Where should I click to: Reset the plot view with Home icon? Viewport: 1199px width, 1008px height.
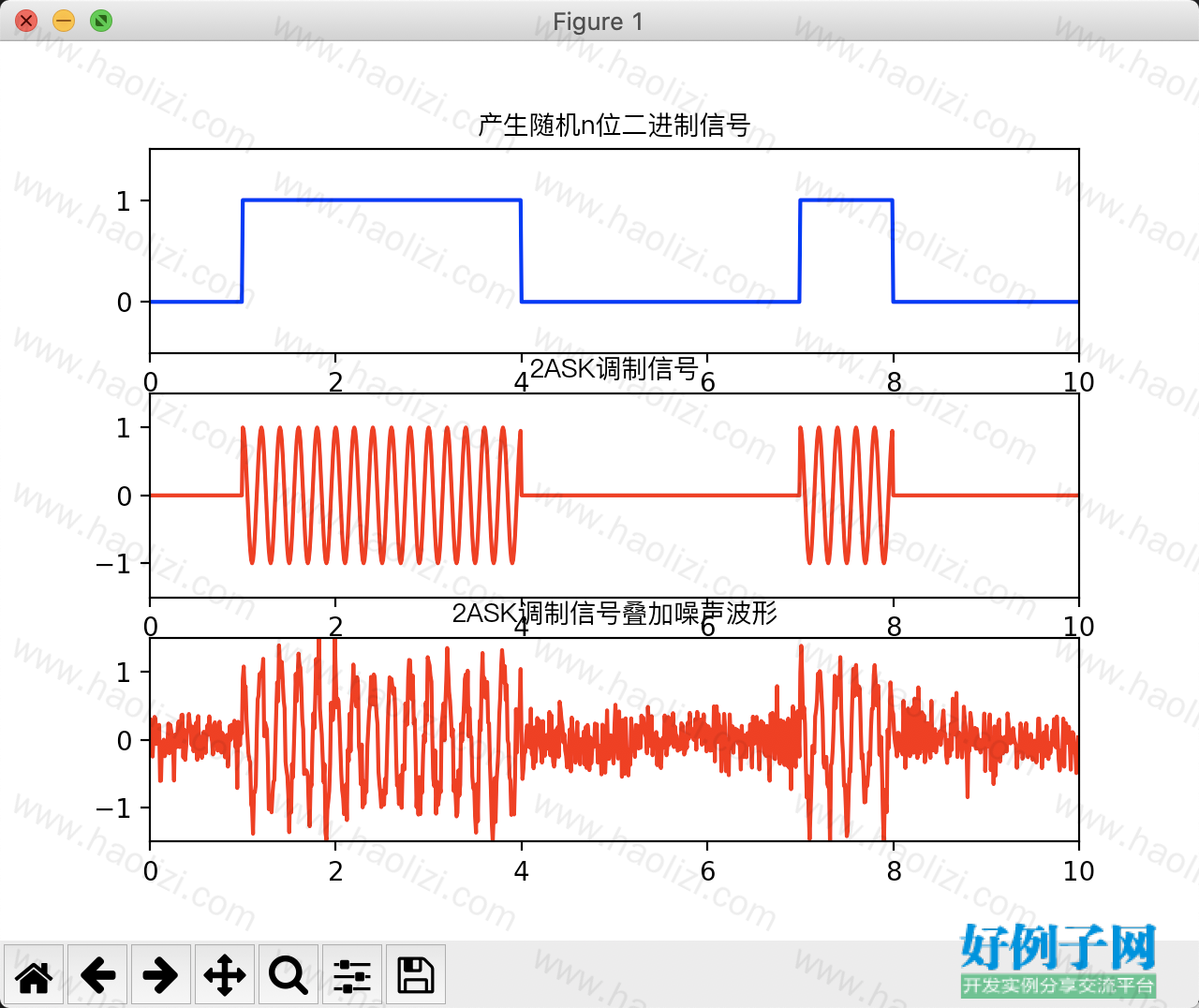pyautogui.click(x=34, y=975)
